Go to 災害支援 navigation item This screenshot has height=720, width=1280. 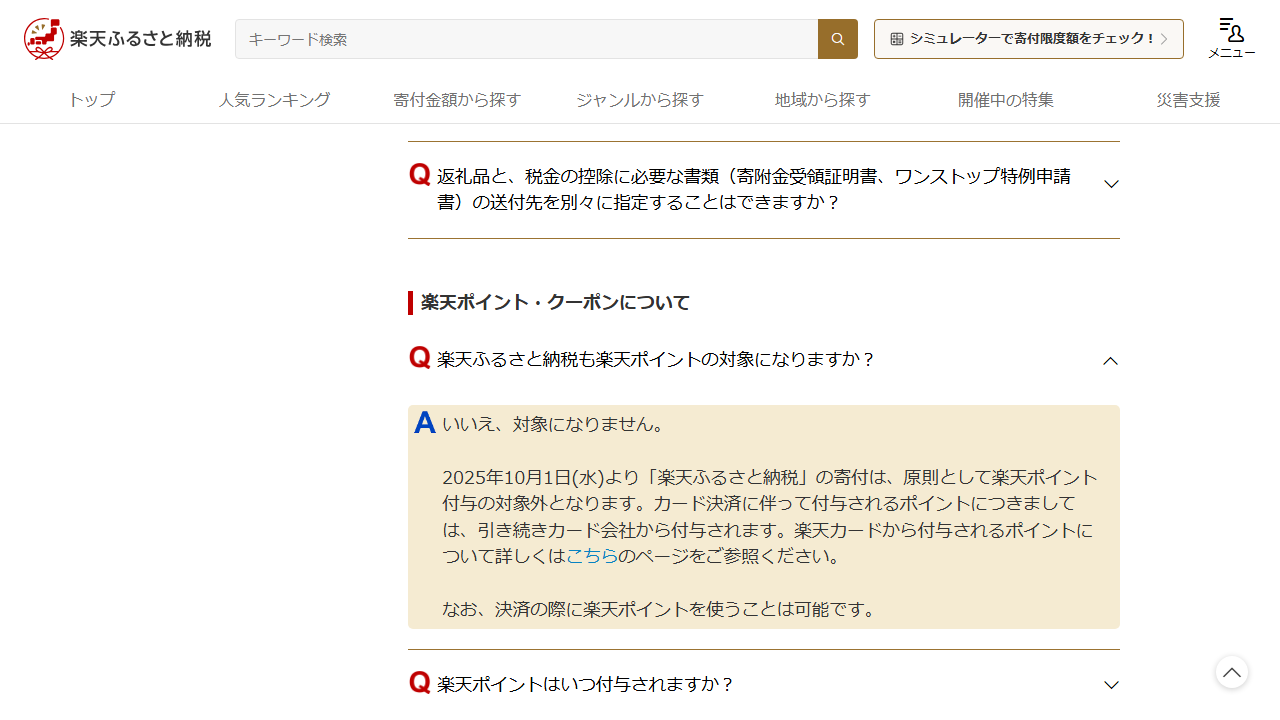(1189, 100)
